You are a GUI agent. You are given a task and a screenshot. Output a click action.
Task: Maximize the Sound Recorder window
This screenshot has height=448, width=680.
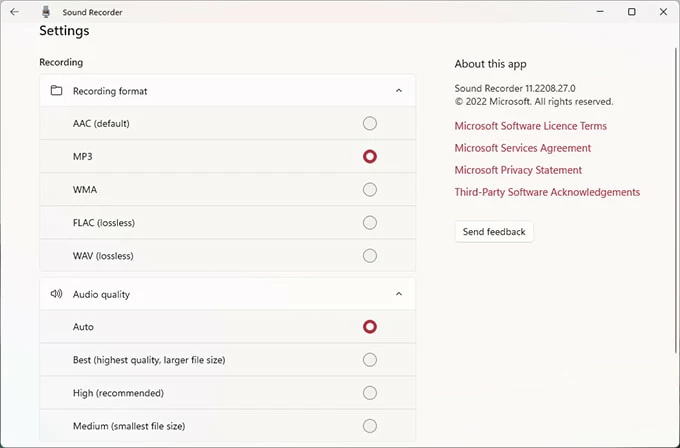631,12
